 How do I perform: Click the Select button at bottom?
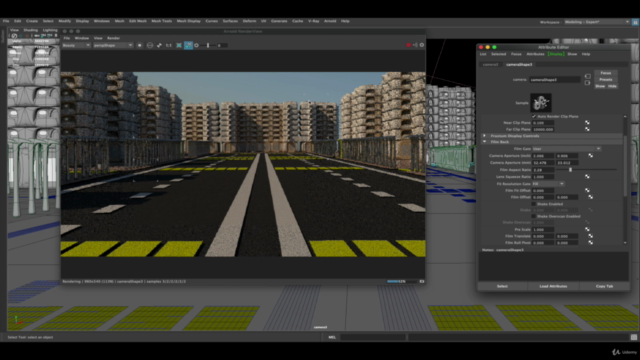[502, 286]
